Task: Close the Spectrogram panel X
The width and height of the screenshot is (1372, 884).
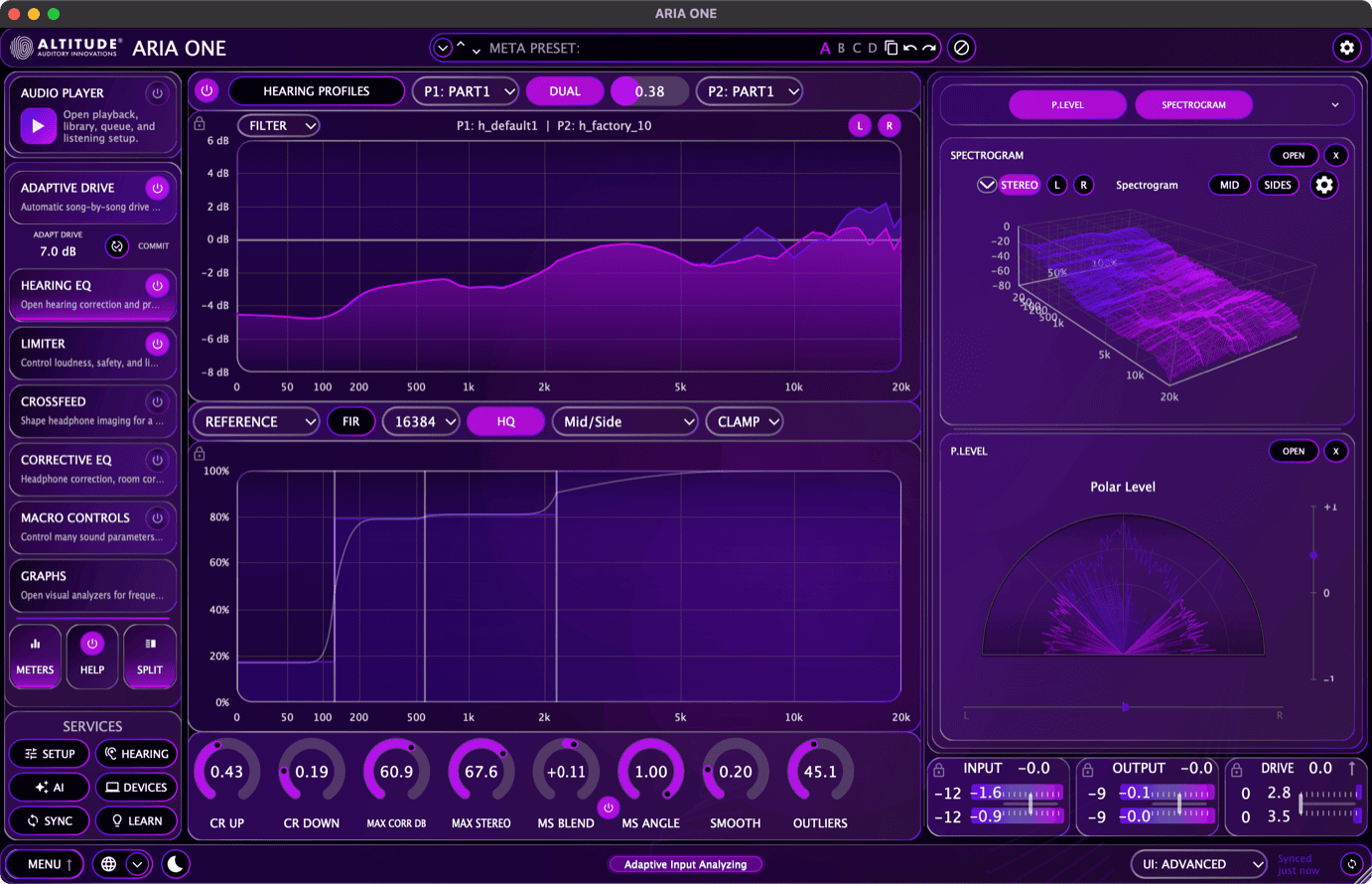Action: tap(1336, 155)
